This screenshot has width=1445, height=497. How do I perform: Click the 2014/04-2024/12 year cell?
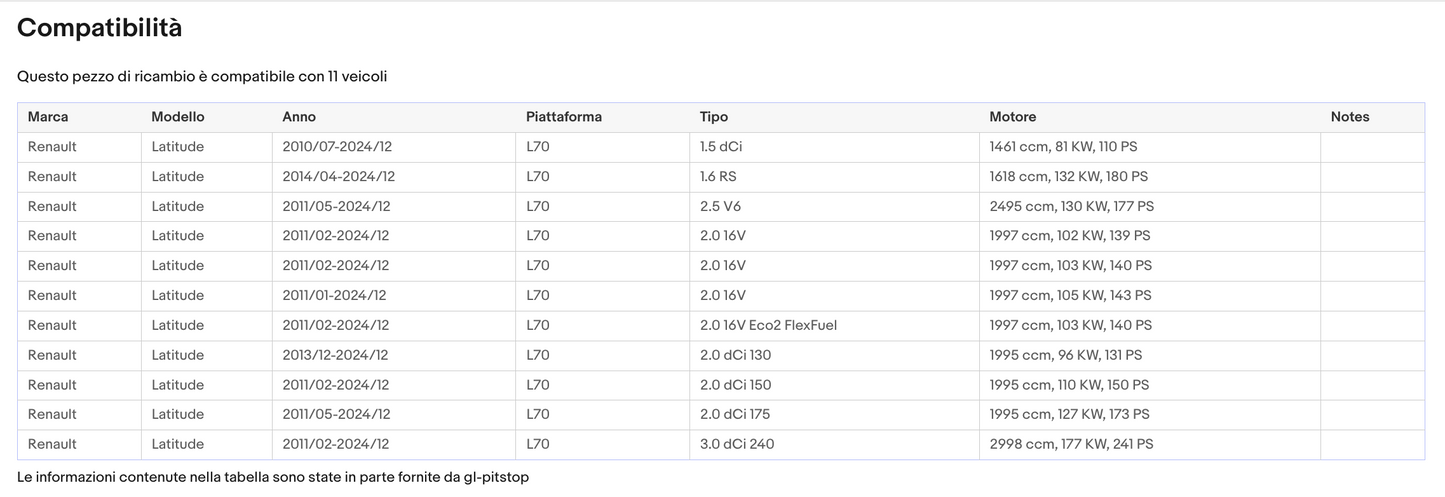(338, 177)
